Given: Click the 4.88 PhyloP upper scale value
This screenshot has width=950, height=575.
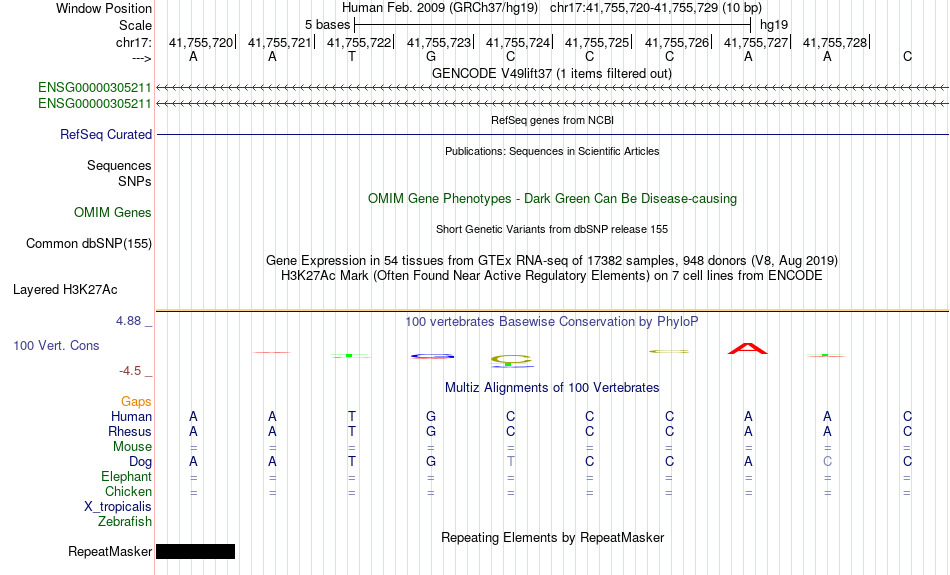Looking at the screenshot, I should coord(128,321).
